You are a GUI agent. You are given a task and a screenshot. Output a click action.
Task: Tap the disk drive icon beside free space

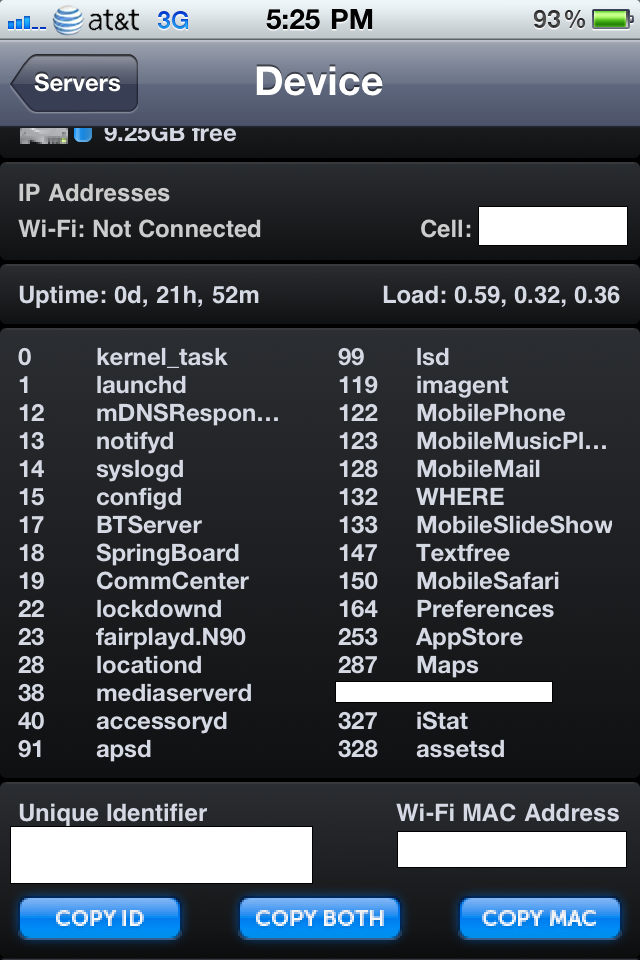point(43,135)
